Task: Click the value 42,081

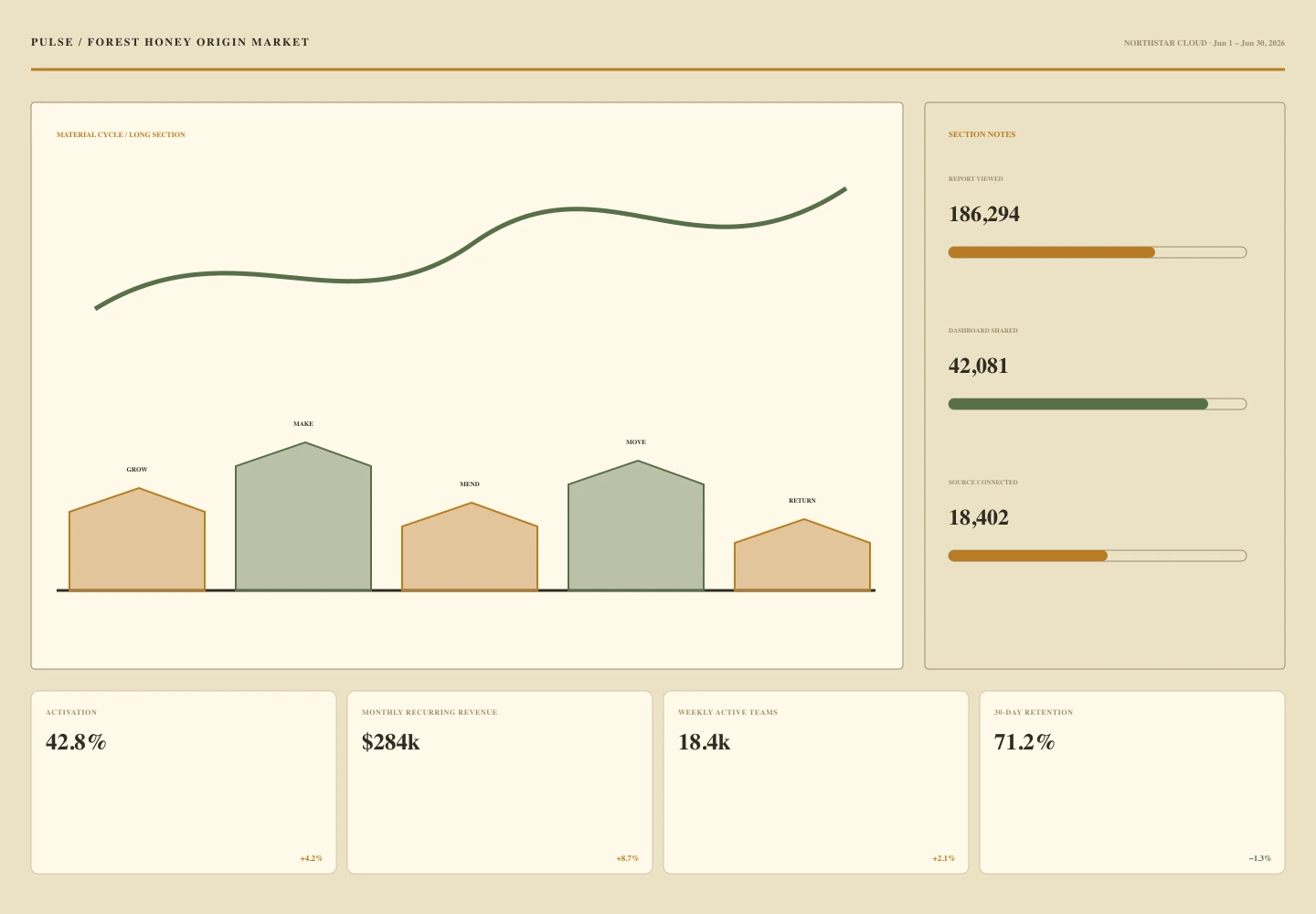Action: click(x=979, y=366)
